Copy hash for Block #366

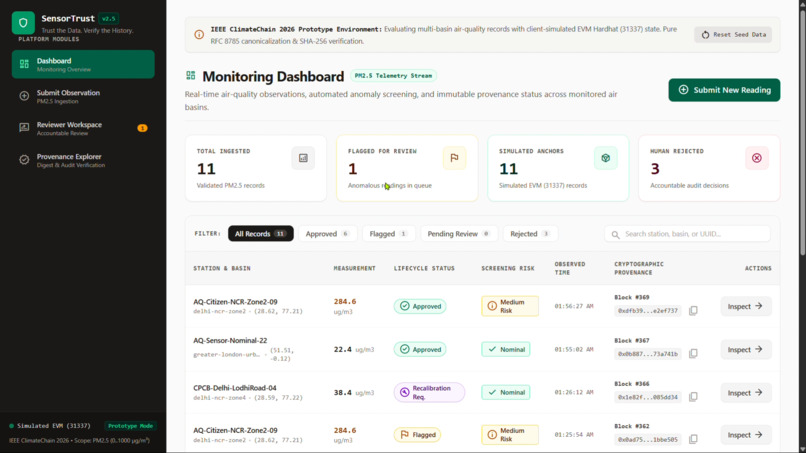[693, 397]
